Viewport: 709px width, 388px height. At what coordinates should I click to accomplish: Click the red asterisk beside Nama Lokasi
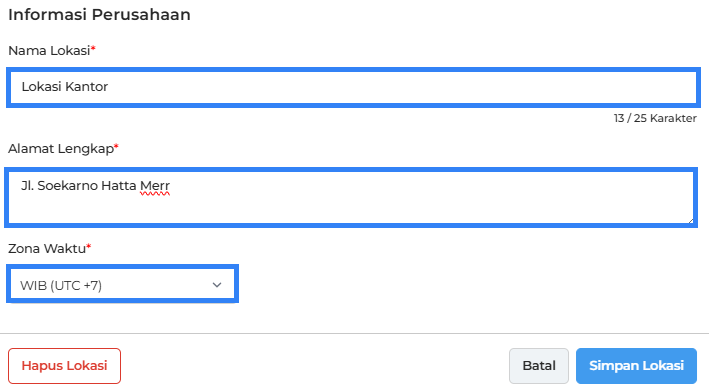coord(93,49)
